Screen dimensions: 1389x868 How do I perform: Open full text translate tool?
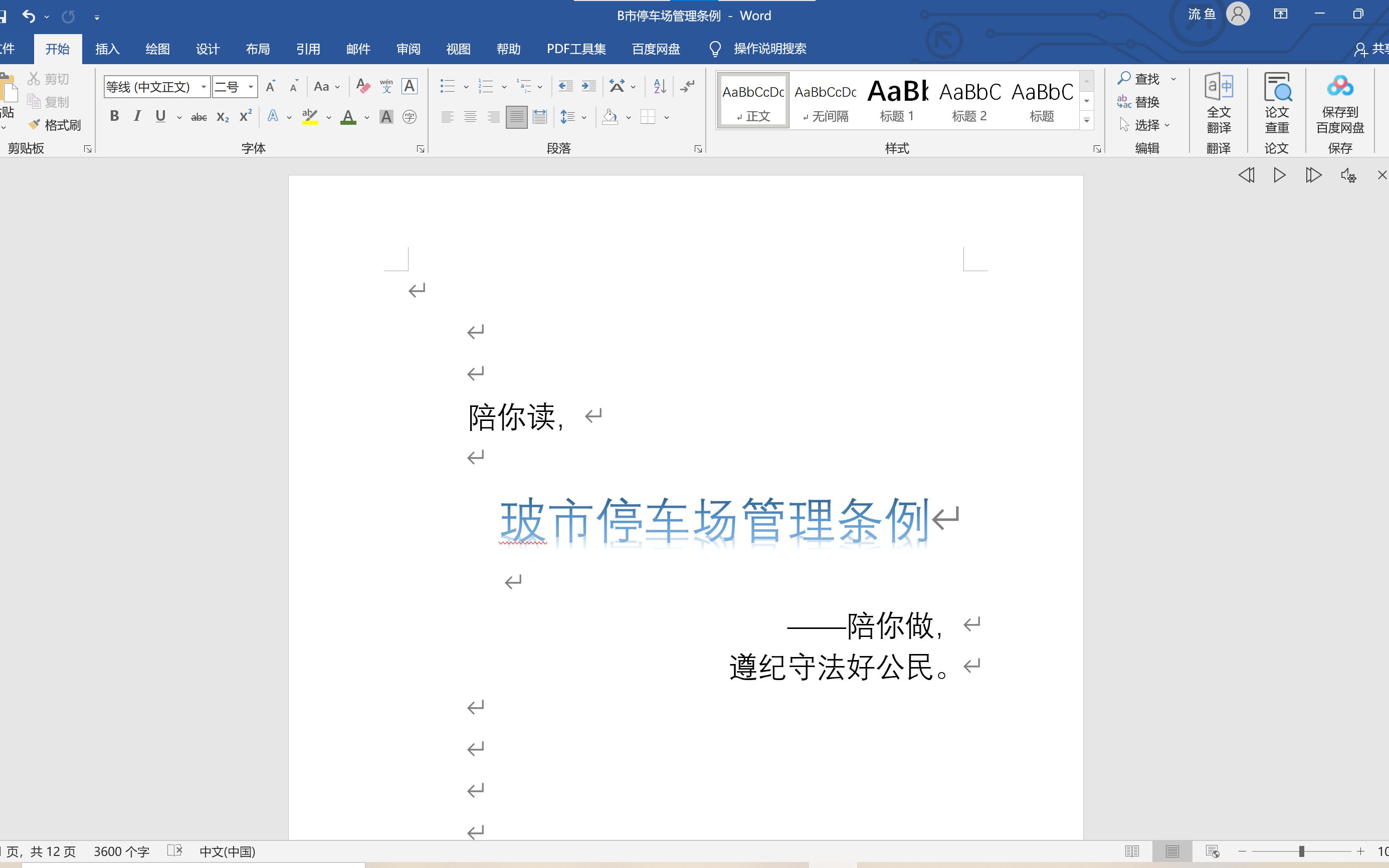click(x=1219, y=103)
